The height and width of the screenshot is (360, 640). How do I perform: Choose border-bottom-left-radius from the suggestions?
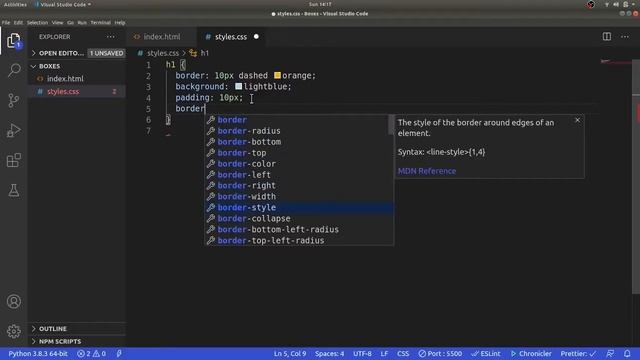pos(299,230)
